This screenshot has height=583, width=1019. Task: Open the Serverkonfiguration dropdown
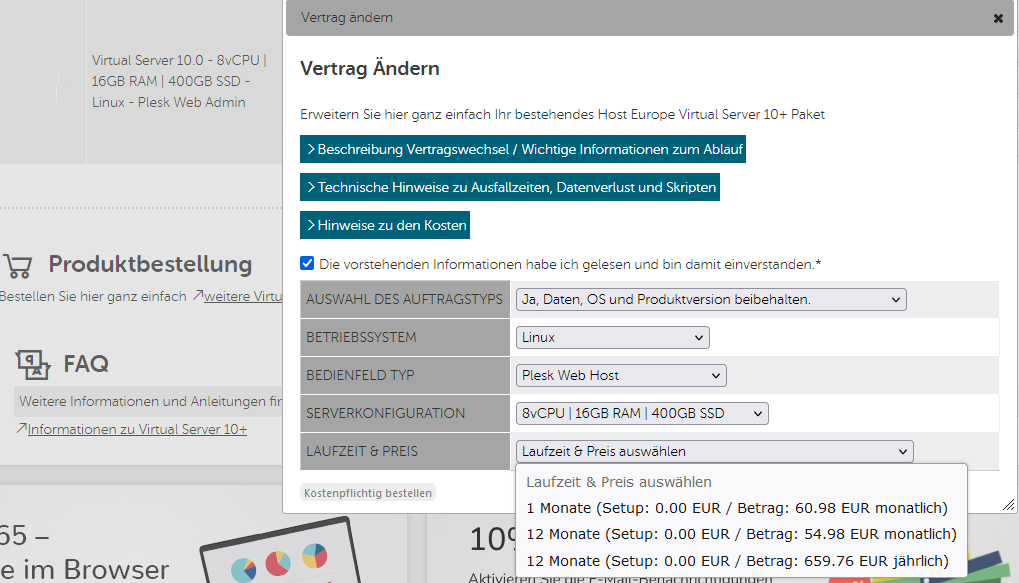pos(642,413)
